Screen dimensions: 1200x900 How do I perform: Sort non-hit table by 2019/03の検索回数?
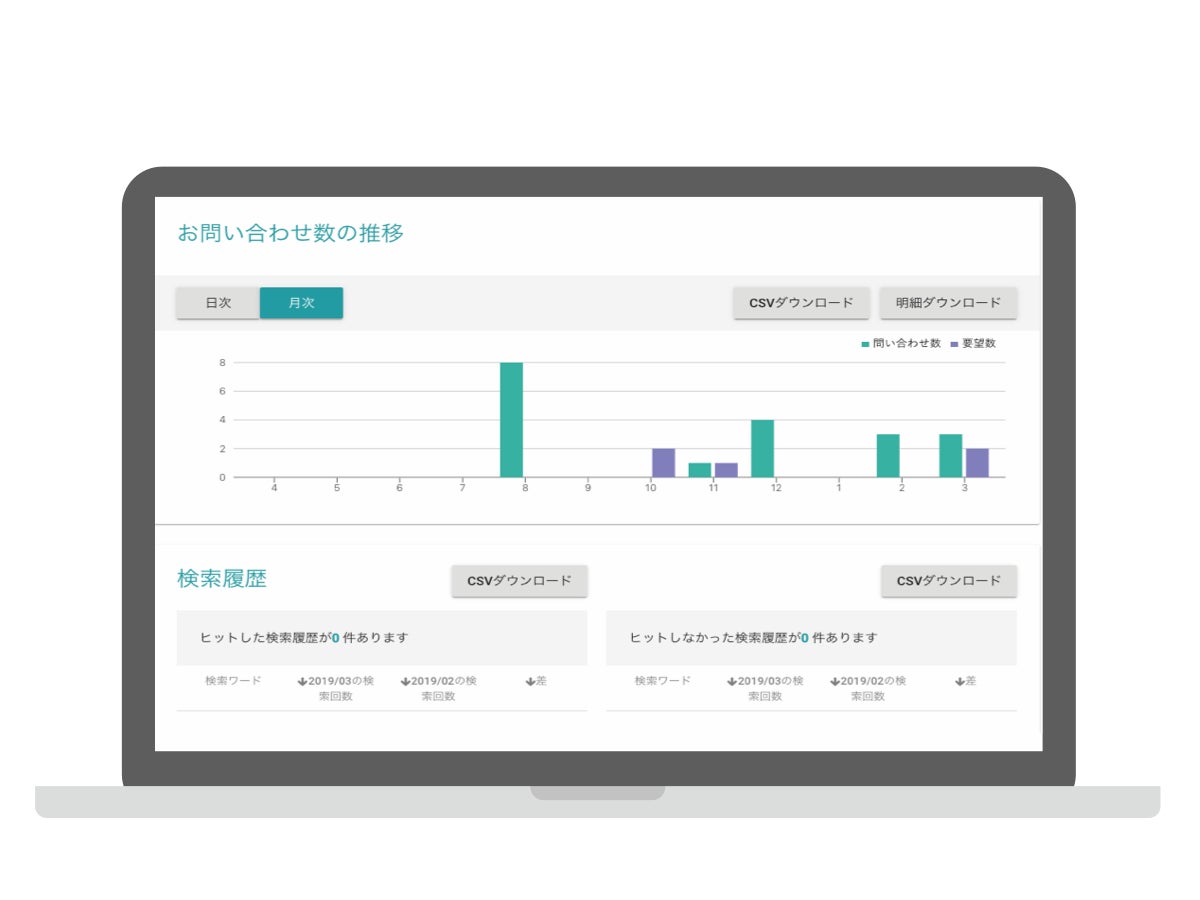(x=765, y=688)
